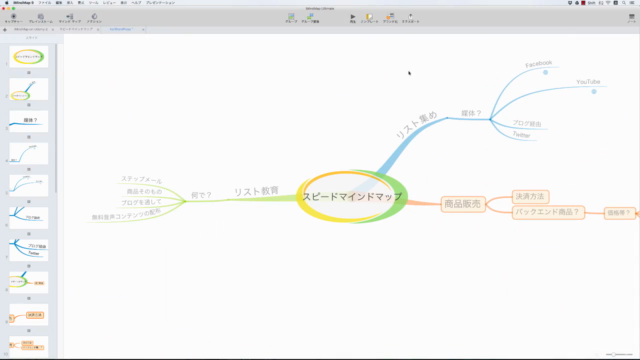Viewport: 640px width, 360px height.
Task: Open the ツール (Tools) menu
Action: coord(93,3)
